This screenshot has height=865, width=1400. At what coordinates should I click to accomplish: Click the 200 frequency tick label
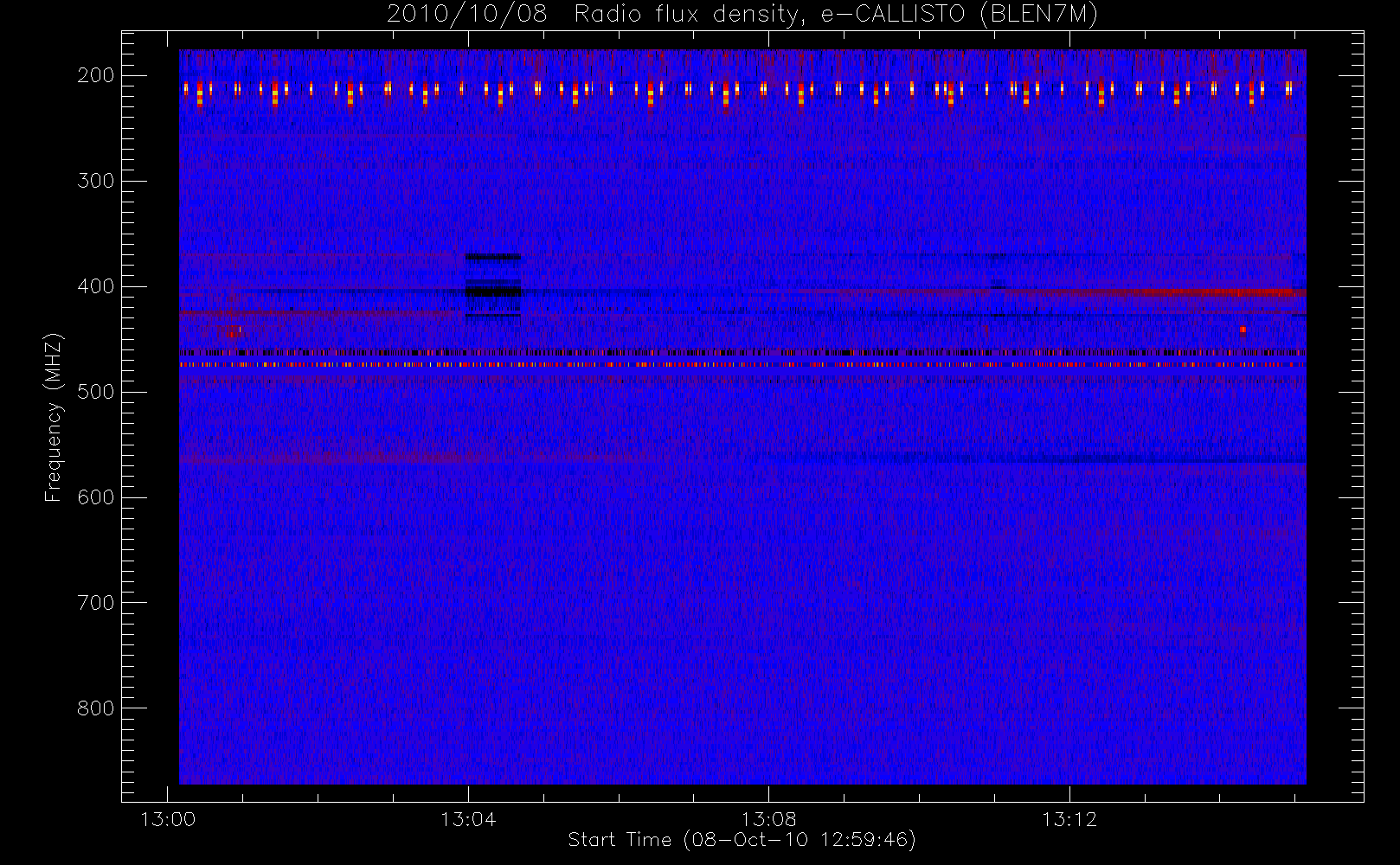[x=96, y=75]
